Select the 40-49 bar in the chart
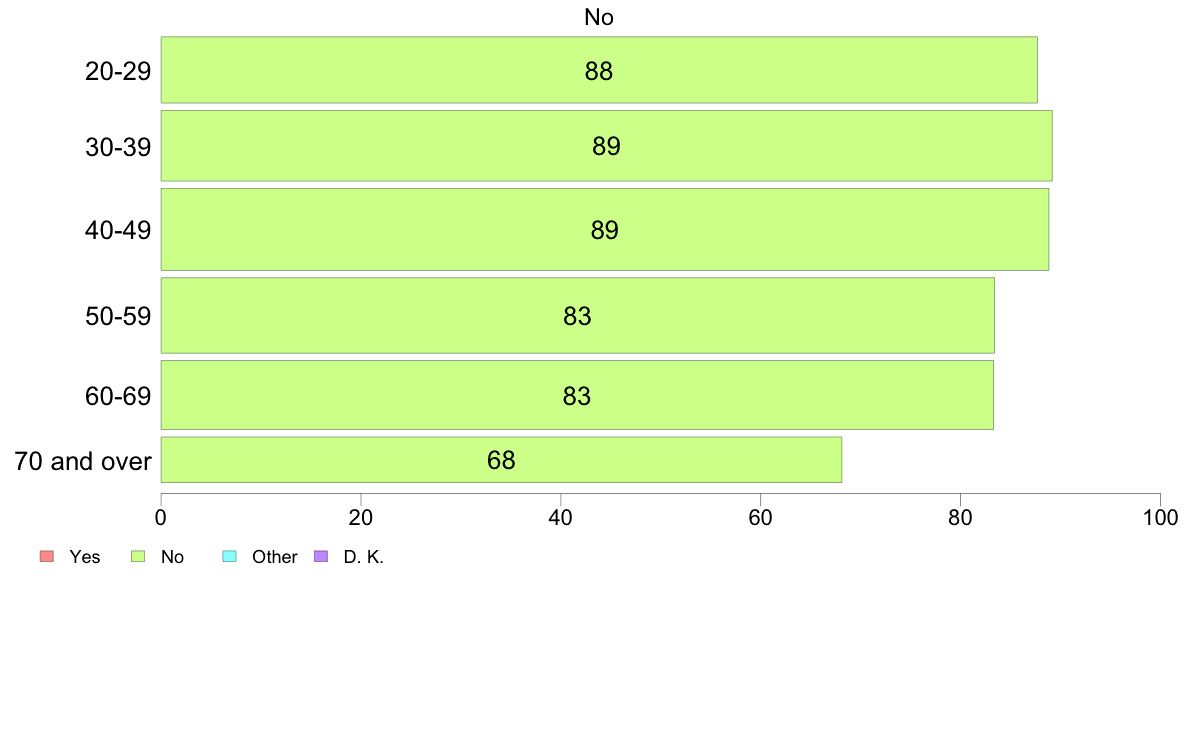The width and height of the screenshot is (1188, 736). click(605, 229)
